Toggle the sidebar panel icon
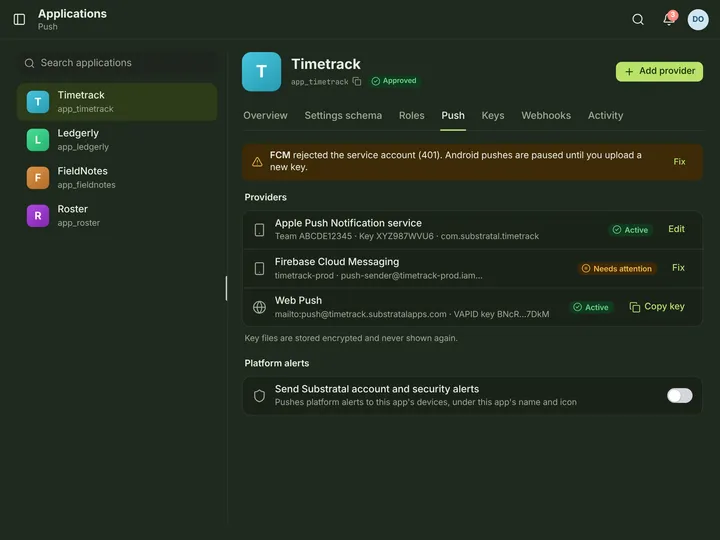 pos(19,19)
